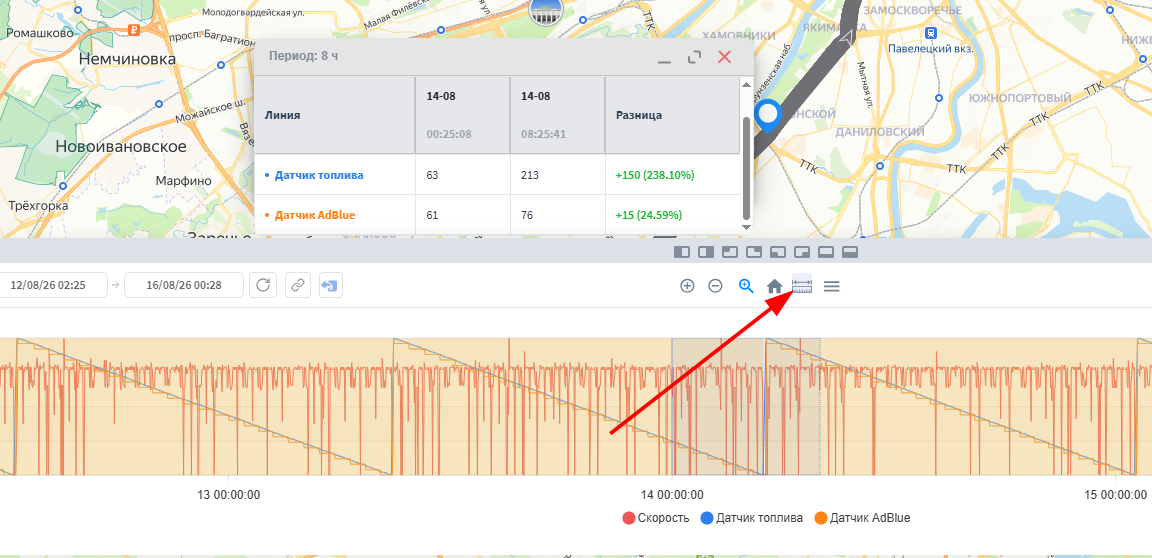This screenshot has height=558, width=1152.
Task: Click the 14 00:00:00 axis label
Action: click(671, 494)
